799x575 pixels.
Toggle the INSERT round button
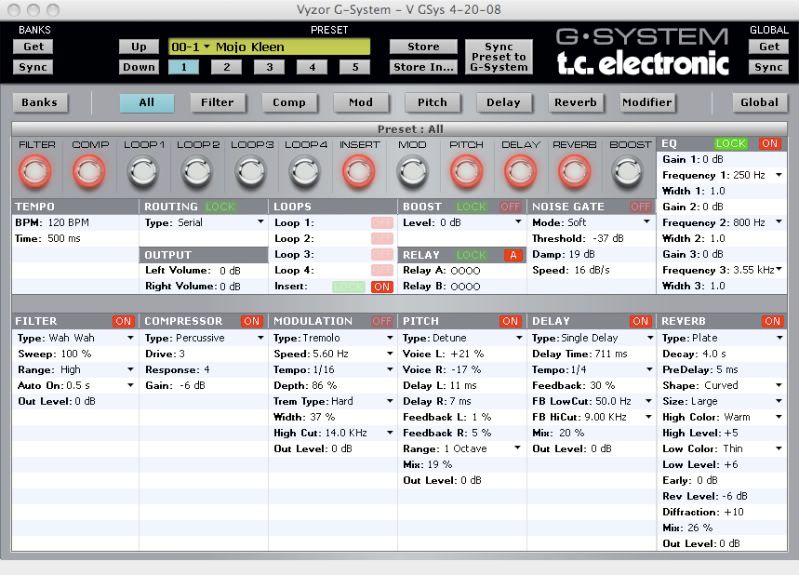point(359,171)
